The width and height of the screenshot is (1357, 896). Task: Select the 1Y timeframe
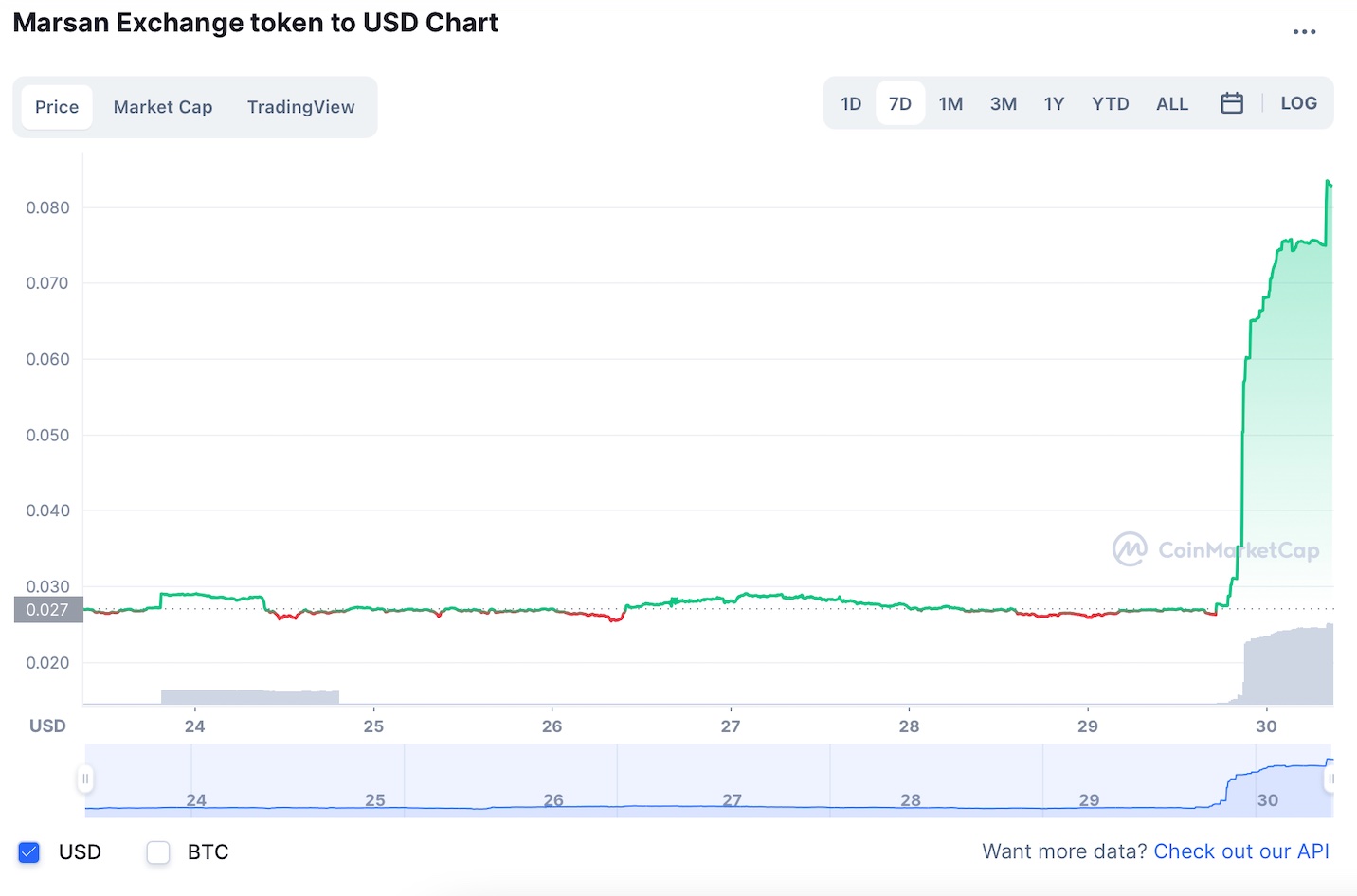[1054, 102]
